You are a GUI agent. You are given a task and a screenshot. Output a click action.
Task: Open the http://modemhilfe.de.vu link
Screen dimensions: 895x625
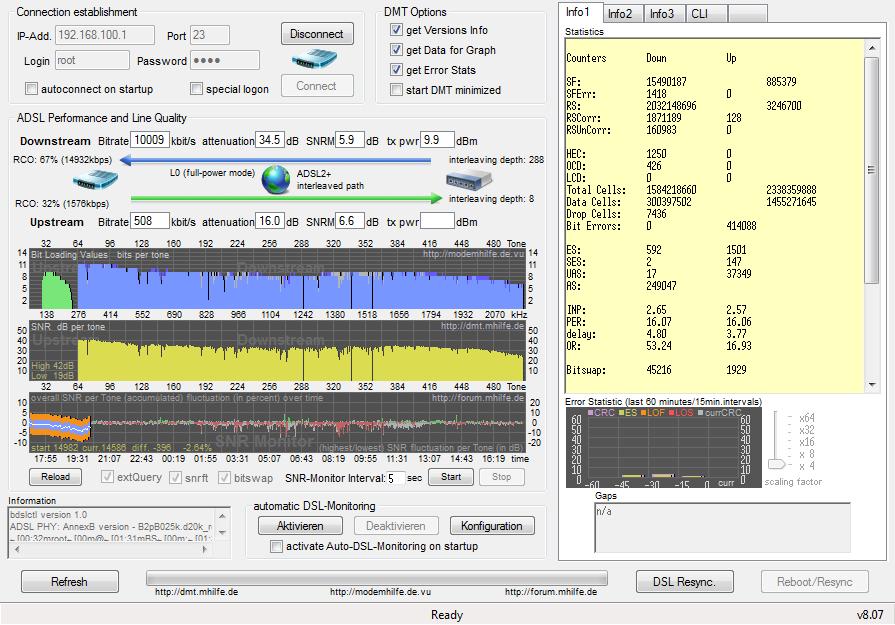pyautogui.click(x=381, y=592)
